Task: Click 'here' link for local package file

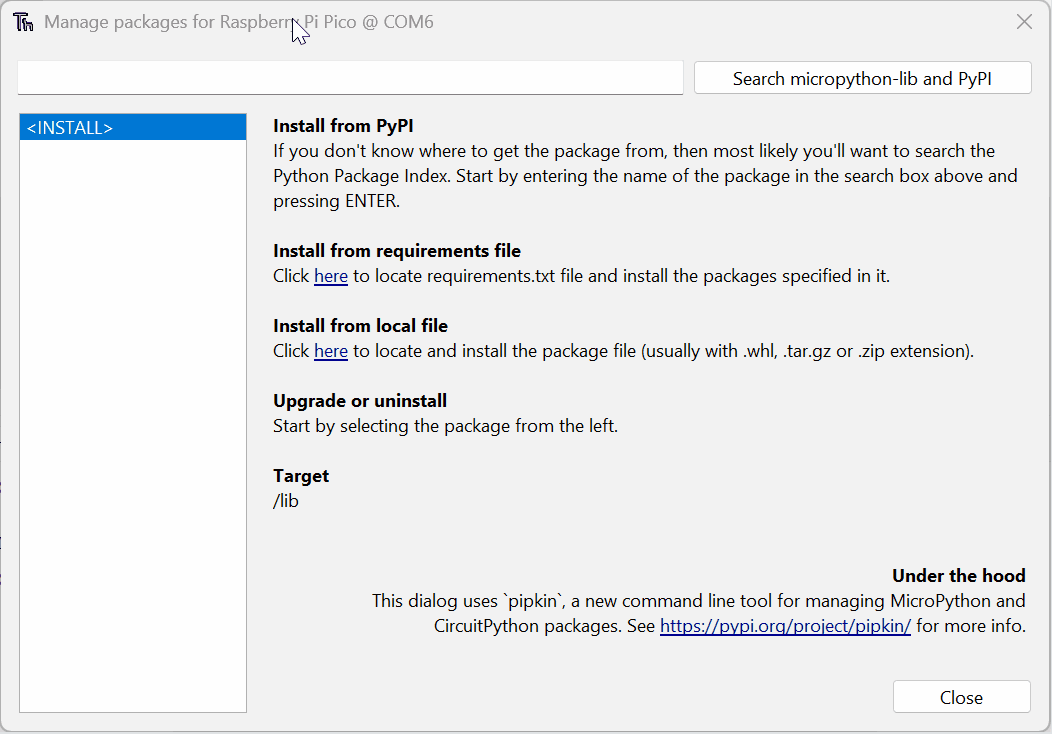Action: pyautogui.click(x=331, y=351)
